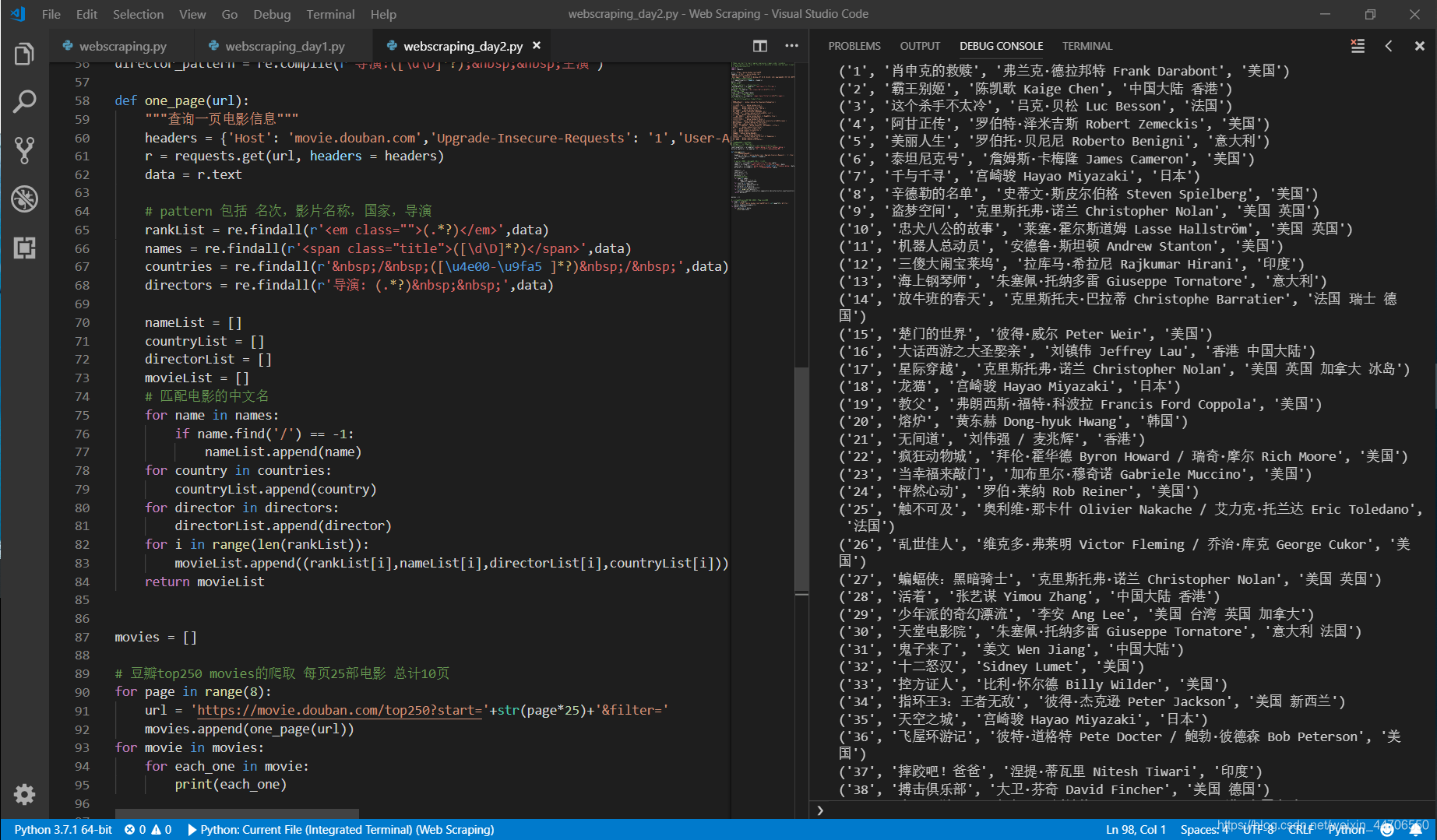
Task: Click console row with 'James Cameron'
Action: [1046, 159]
